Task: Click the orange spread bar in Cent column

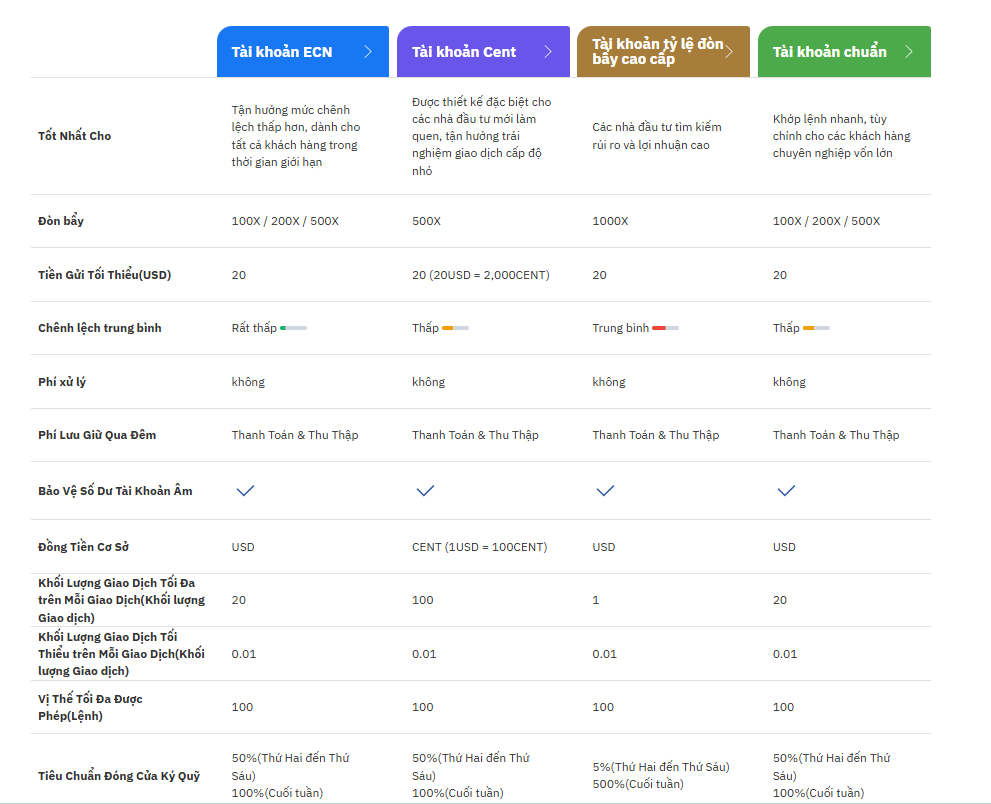Action: point(455,328)
